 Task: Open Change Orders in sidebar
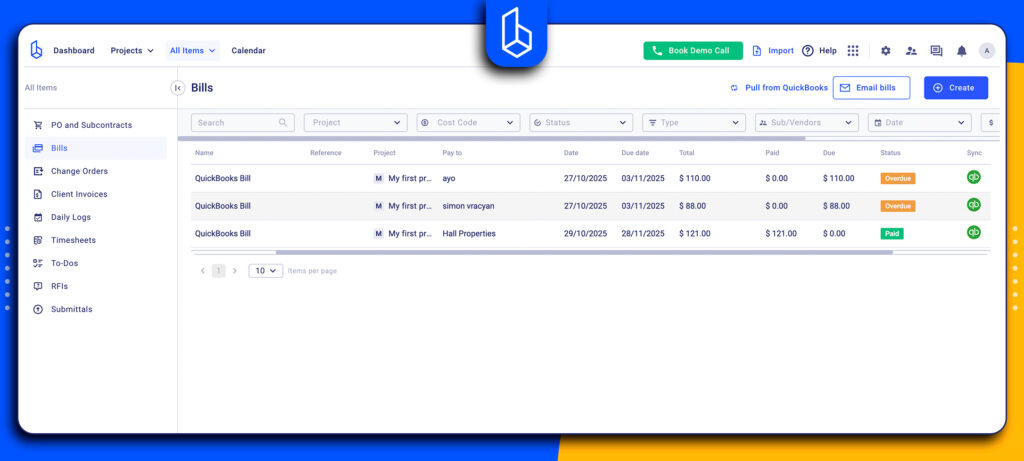point(96,171)
